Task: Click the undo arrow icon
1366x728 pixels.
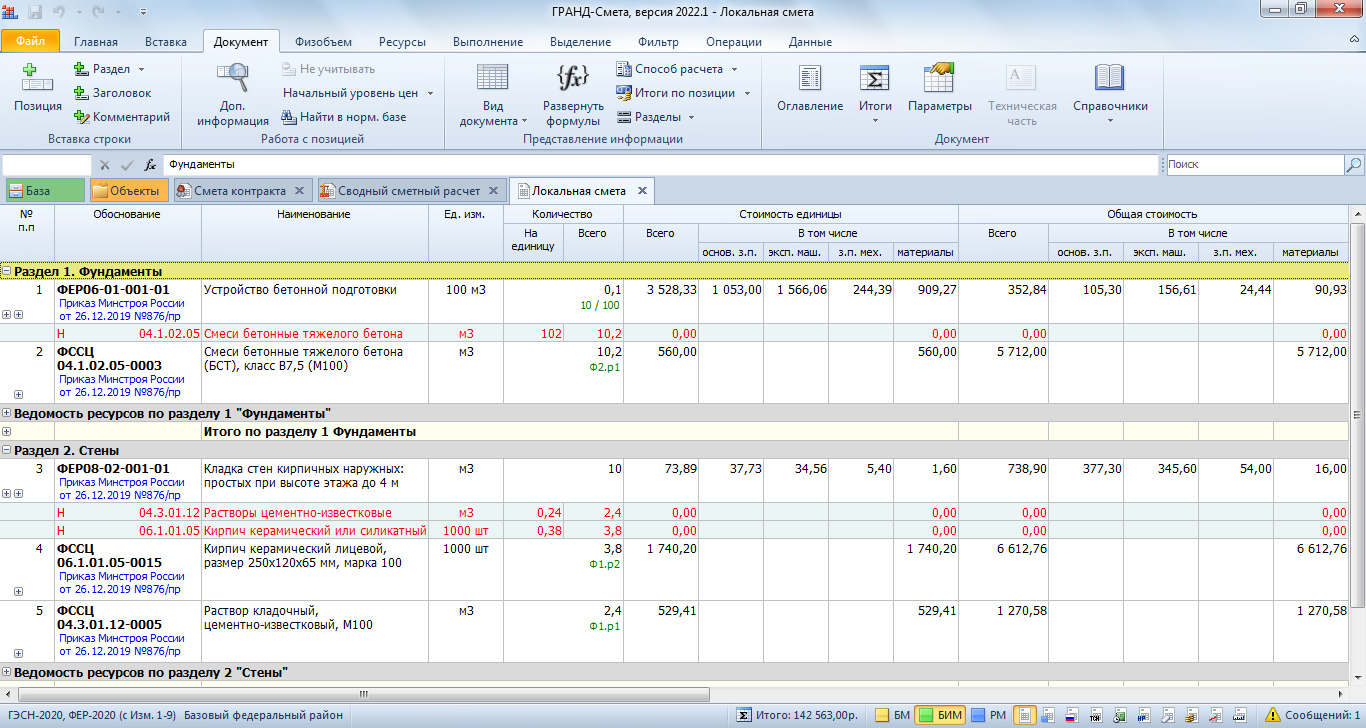Action: coord(59,11)
